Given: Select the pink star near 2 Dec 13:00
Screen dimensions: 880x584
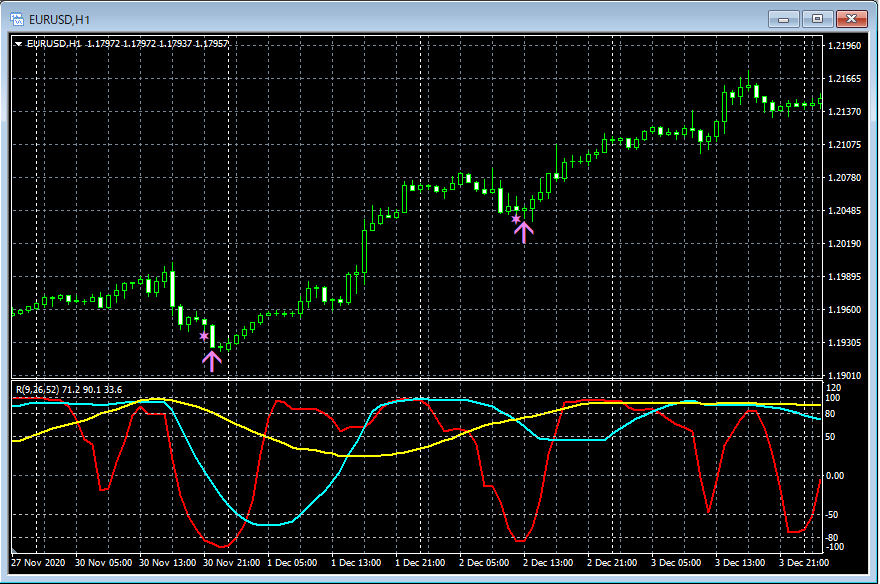Looking at the screenshot, I should 516,219.
